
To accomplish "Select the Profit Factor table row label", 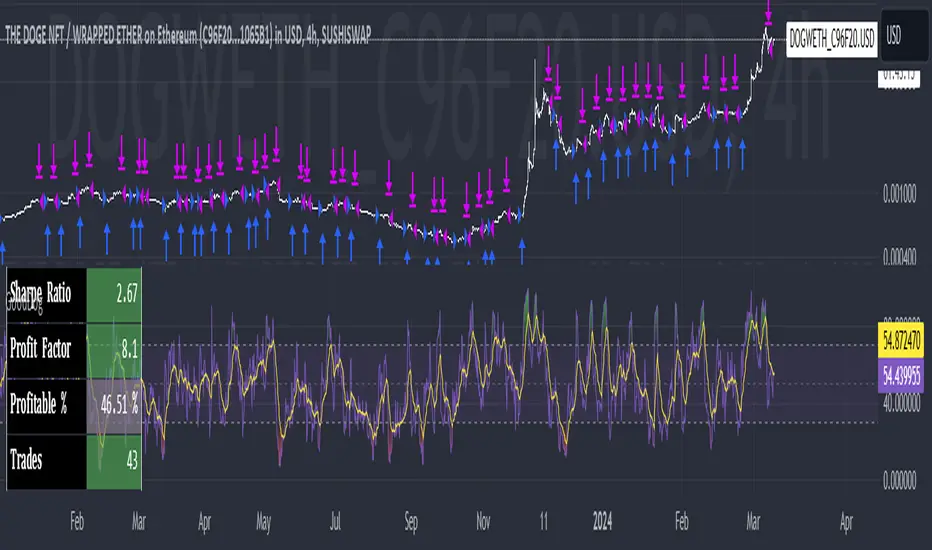I will pyautogui.click(x=47, y=350).
